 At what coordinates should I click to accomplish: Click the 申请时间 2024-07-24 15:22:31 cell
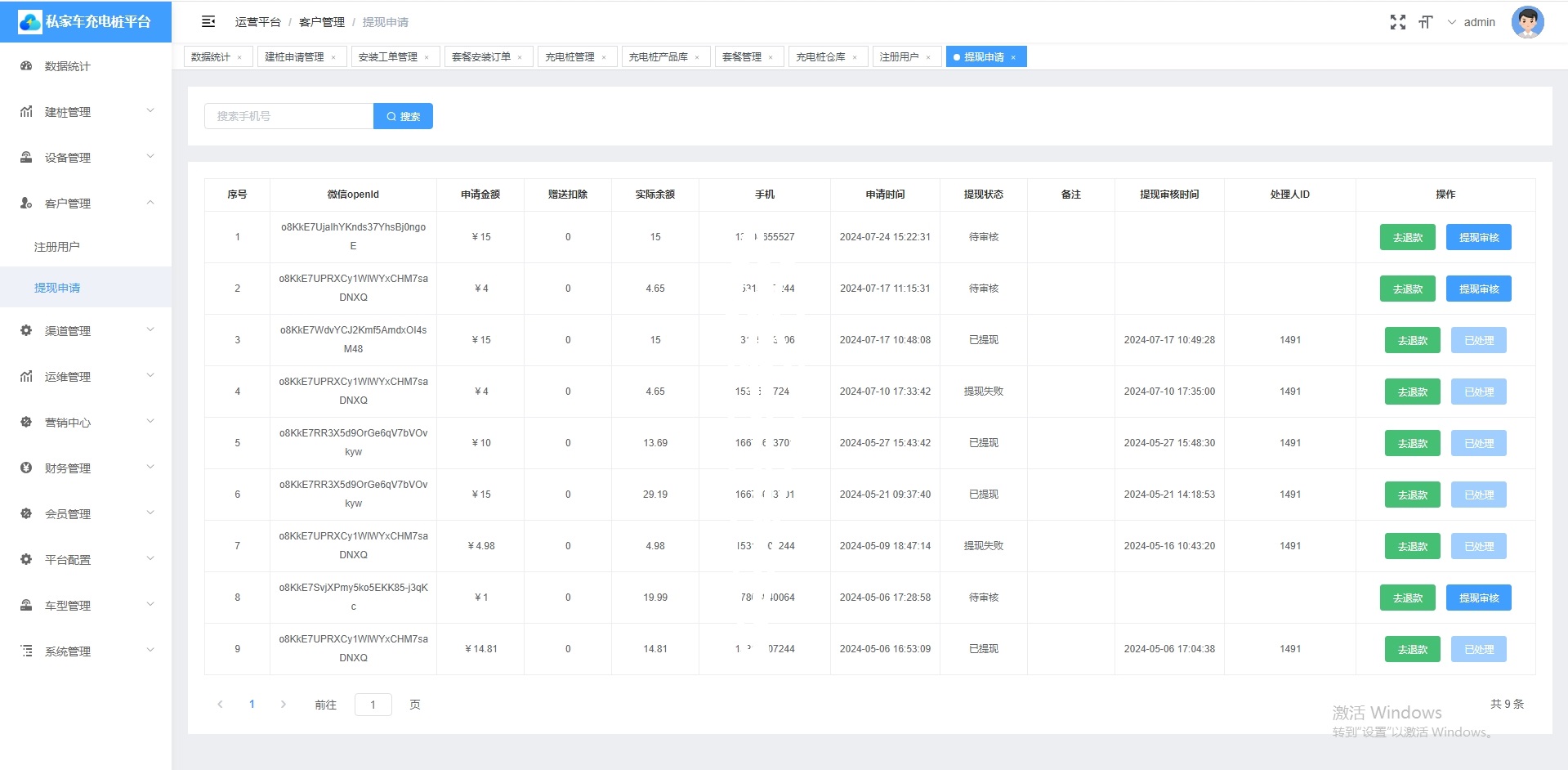[885, 237]
